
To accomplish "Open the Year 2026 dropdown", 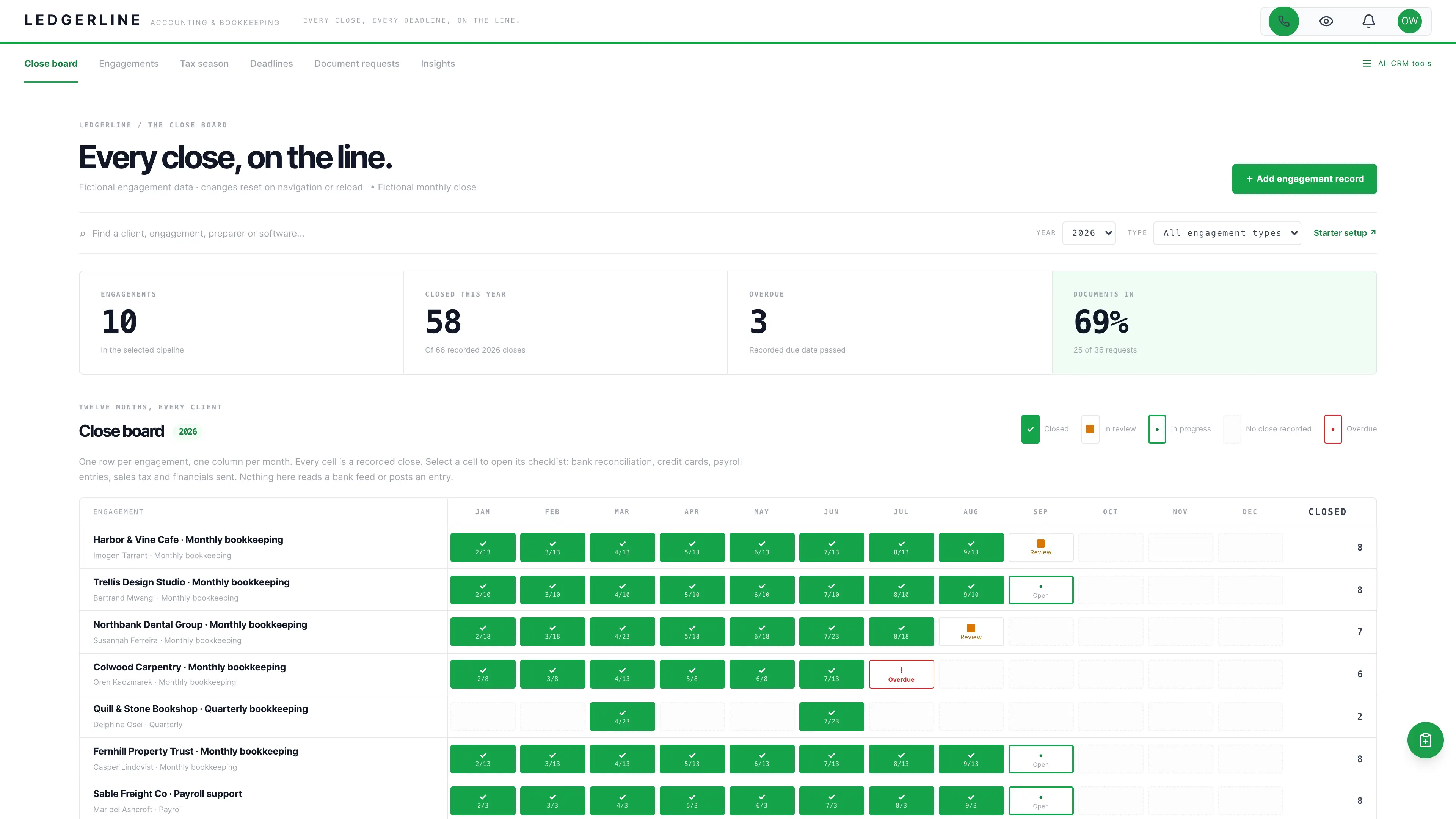I will pos(1089,233).
